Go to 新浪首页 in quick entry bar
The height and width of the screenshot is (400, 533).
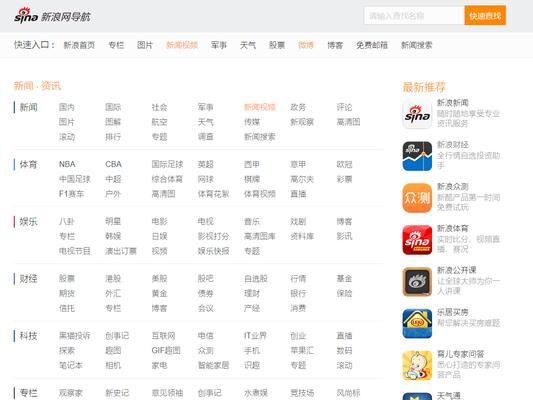point(79,45)
